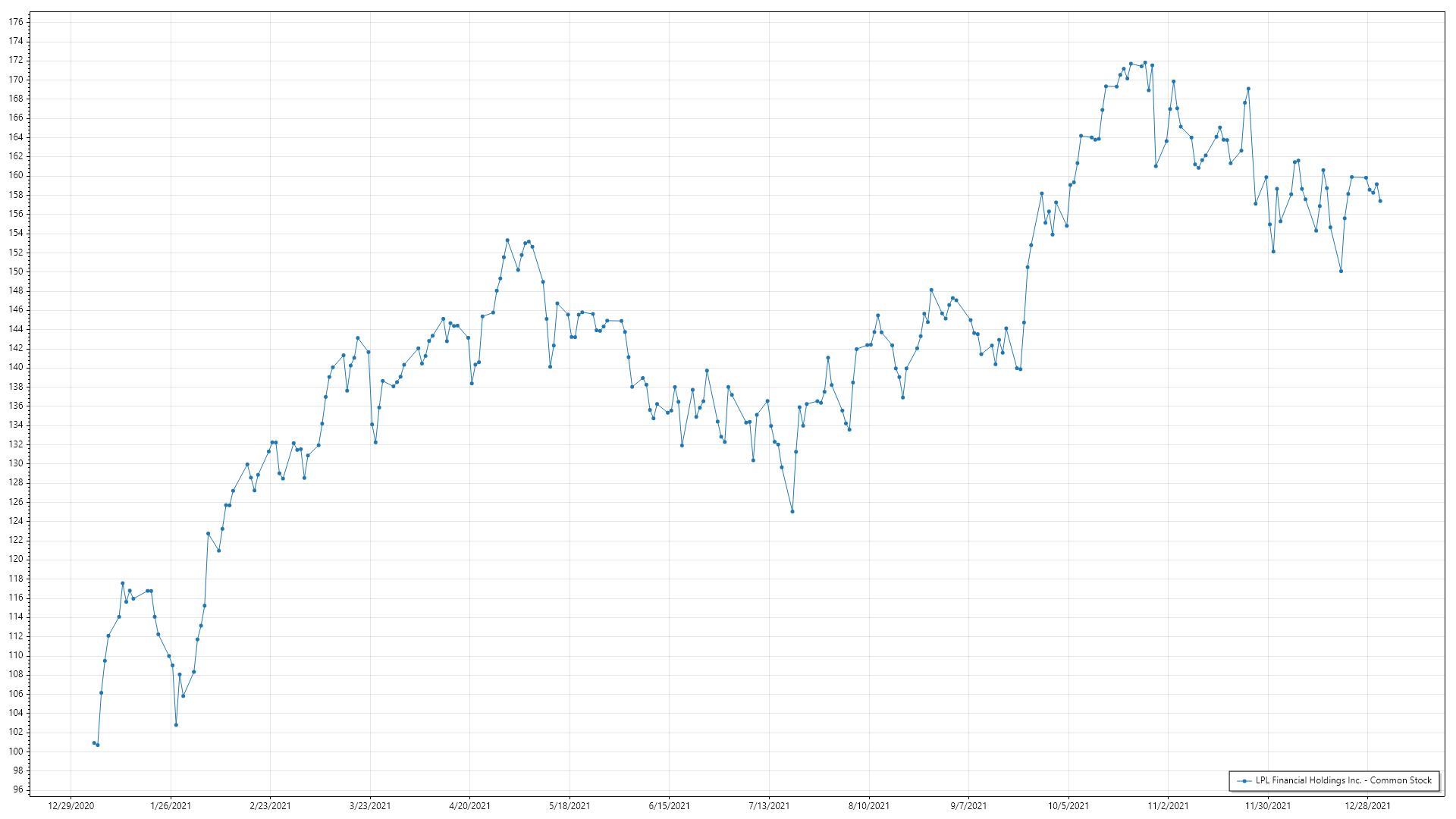Select the 7/13/2021 date label
This screenshot has width=1456, height=819.
(x=769, y=806)
